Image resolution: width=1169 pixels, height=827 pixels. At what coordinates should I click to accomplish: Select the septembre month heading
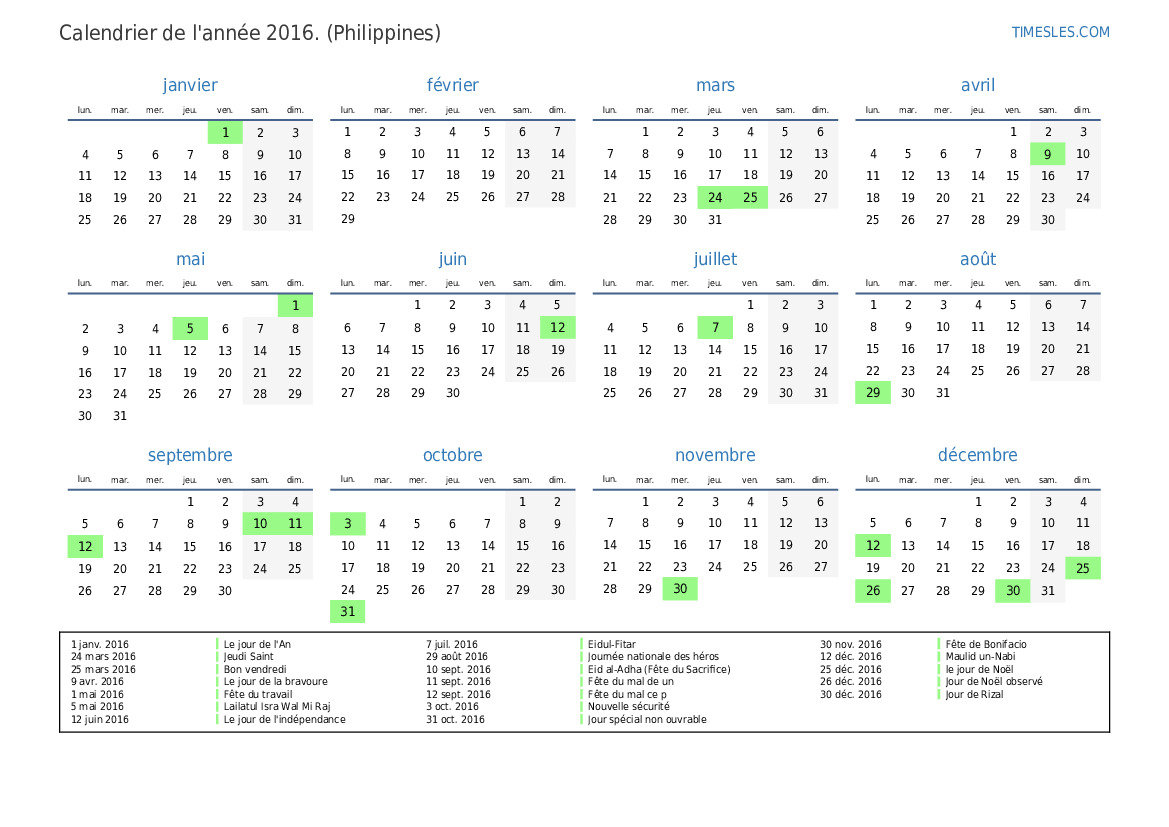point(190,455)
